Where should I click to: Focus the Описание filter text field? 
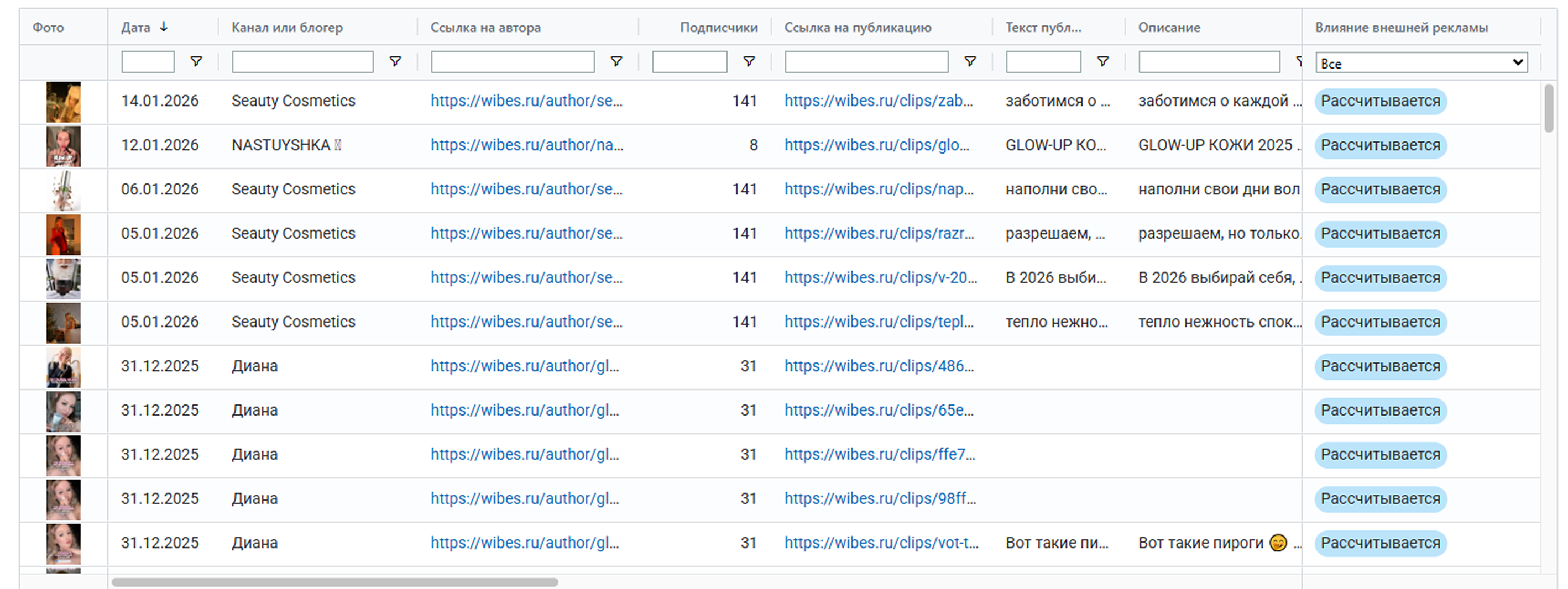(x=1209, y=61)
